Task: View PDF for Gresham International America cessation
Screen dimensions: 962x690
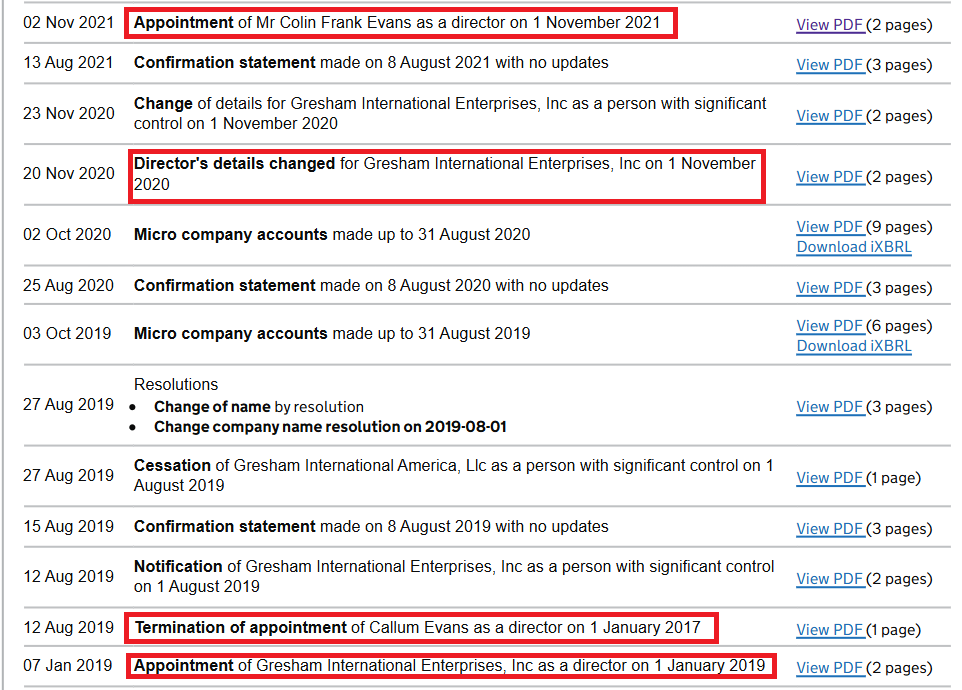Action: coord(830,478)
